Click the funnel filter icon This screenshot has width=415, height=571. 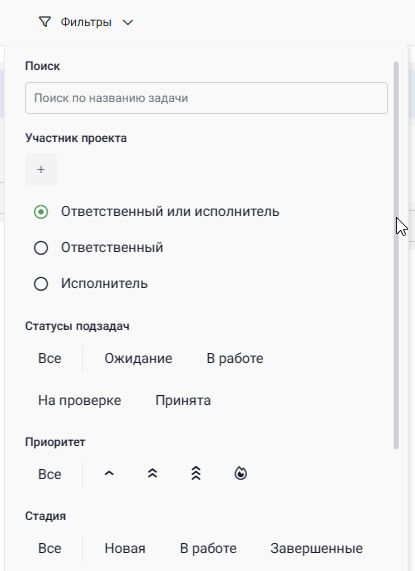[44, 22]
